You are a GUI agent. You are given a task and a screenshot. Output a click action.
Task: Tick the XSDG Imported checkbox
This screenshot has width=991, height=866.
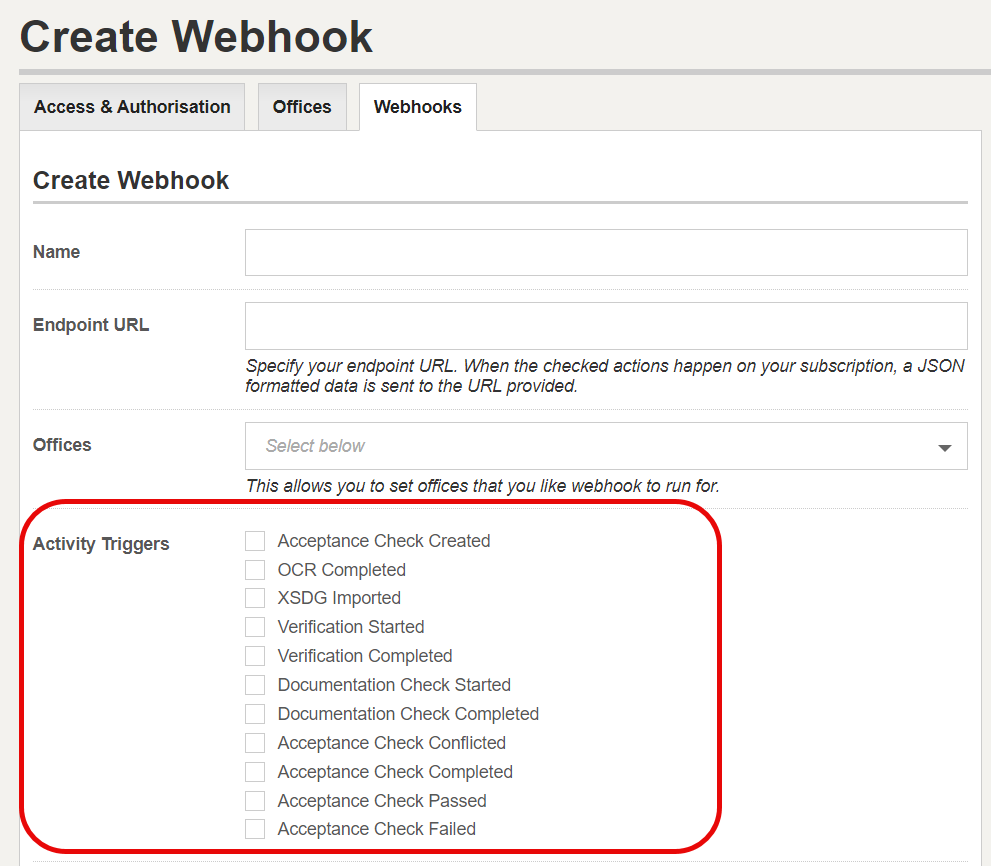pyautogui.click(x=255, y=598)
